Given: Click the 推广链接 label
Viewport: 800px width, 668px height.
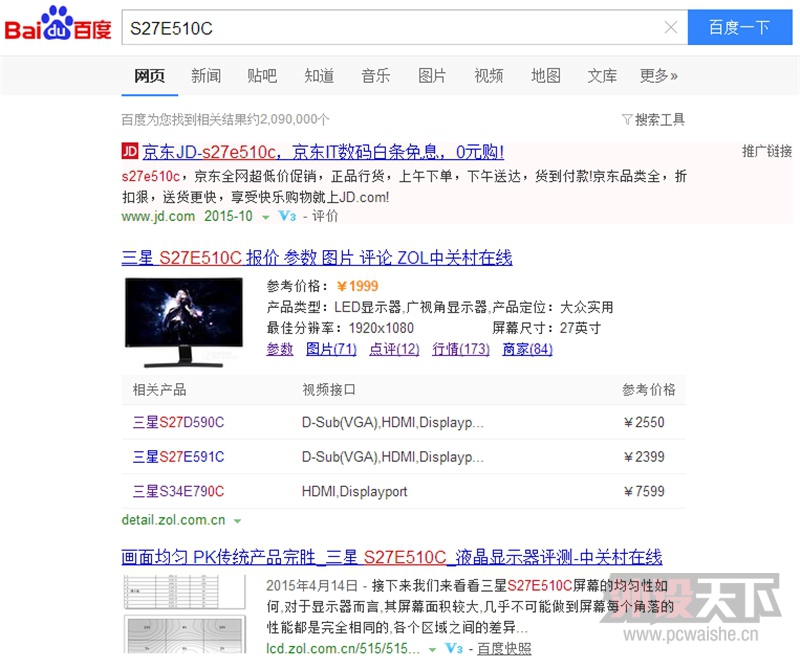Looking at the screenshot, I should click(x=767, y=151).
